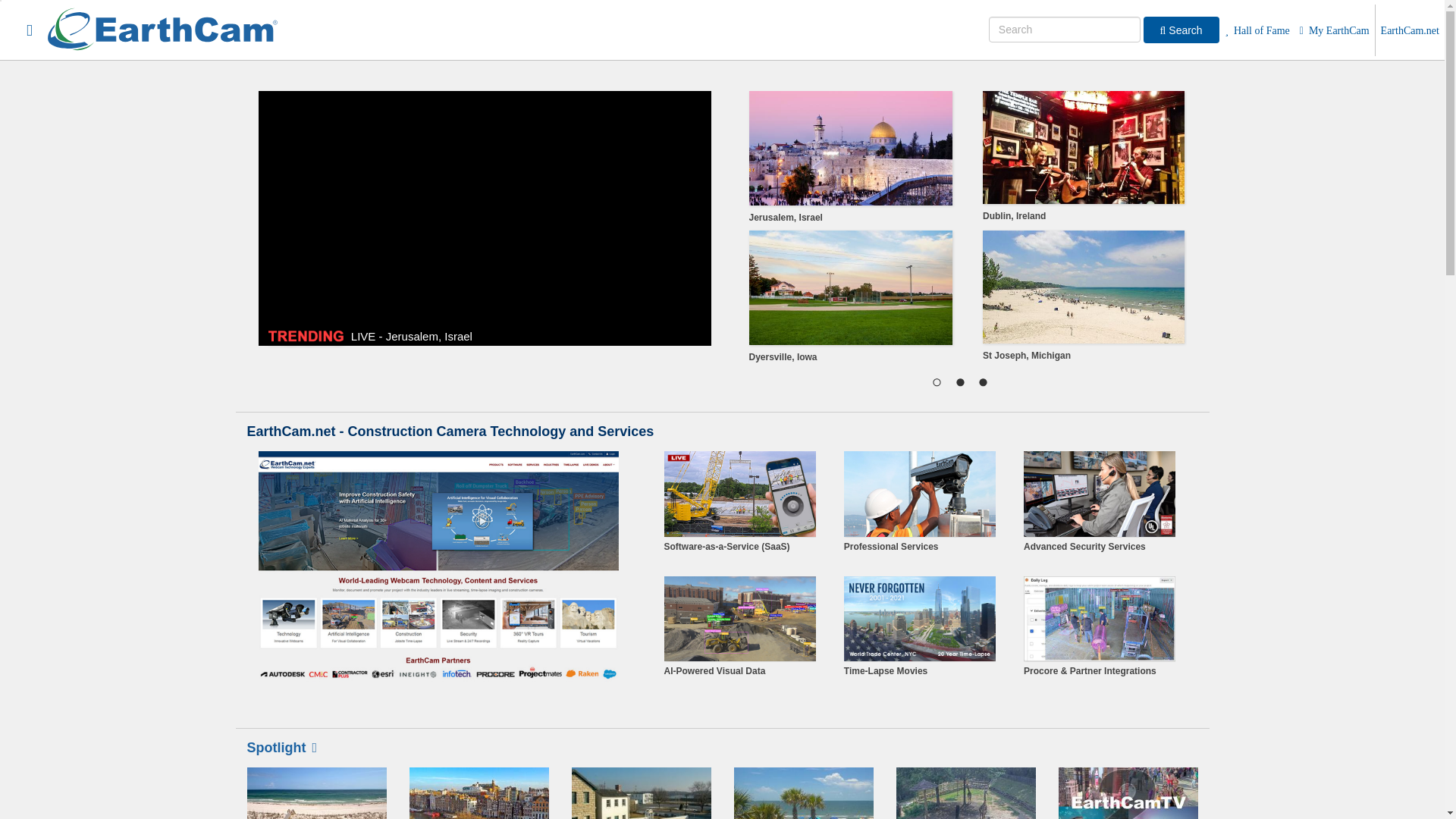Open the palm trees Spotlight thumbnail
Image resolution: width=1456 pixels, height=819 pixels.
coord(803,793)
